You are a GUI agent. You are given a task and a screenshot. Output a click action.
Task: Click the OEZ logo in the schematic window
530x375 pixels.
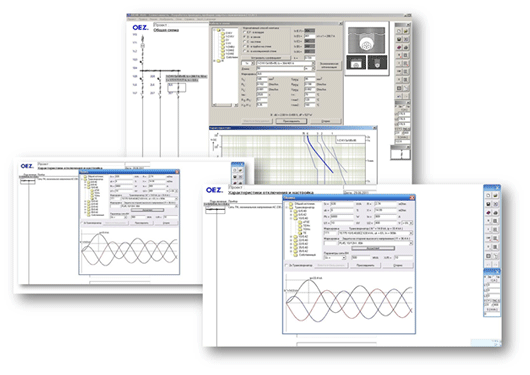click(140, 28)
